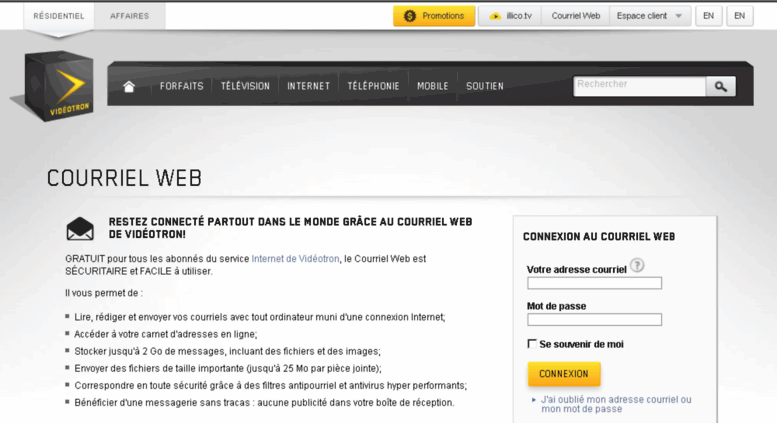Open the Mobile menu
Screen dimensions: 777x423
click(x=433, y=86)
